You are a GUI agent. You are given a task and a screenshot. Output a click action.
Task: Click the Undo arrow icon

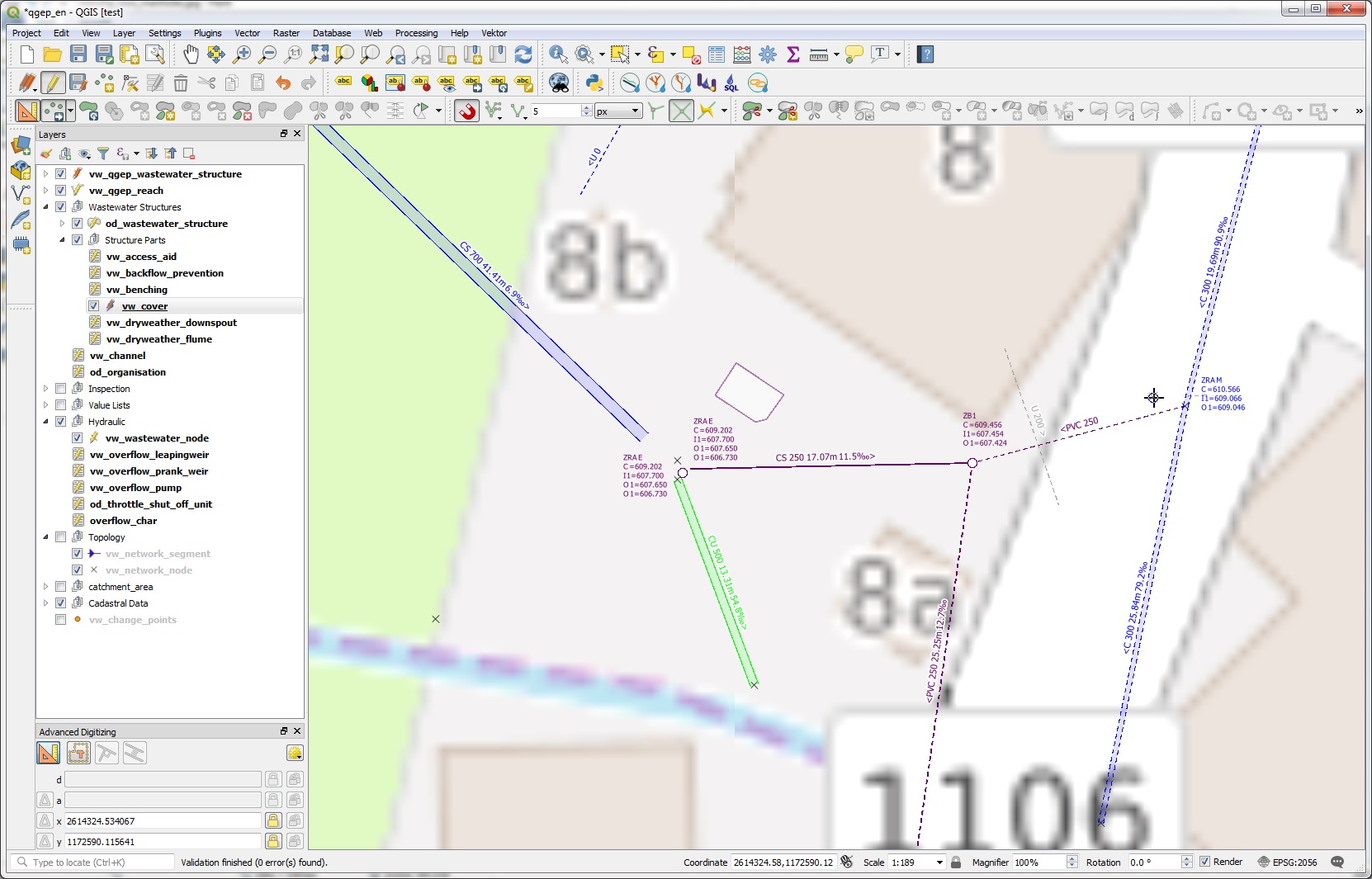pyautogui.click(x=283, y=83)
